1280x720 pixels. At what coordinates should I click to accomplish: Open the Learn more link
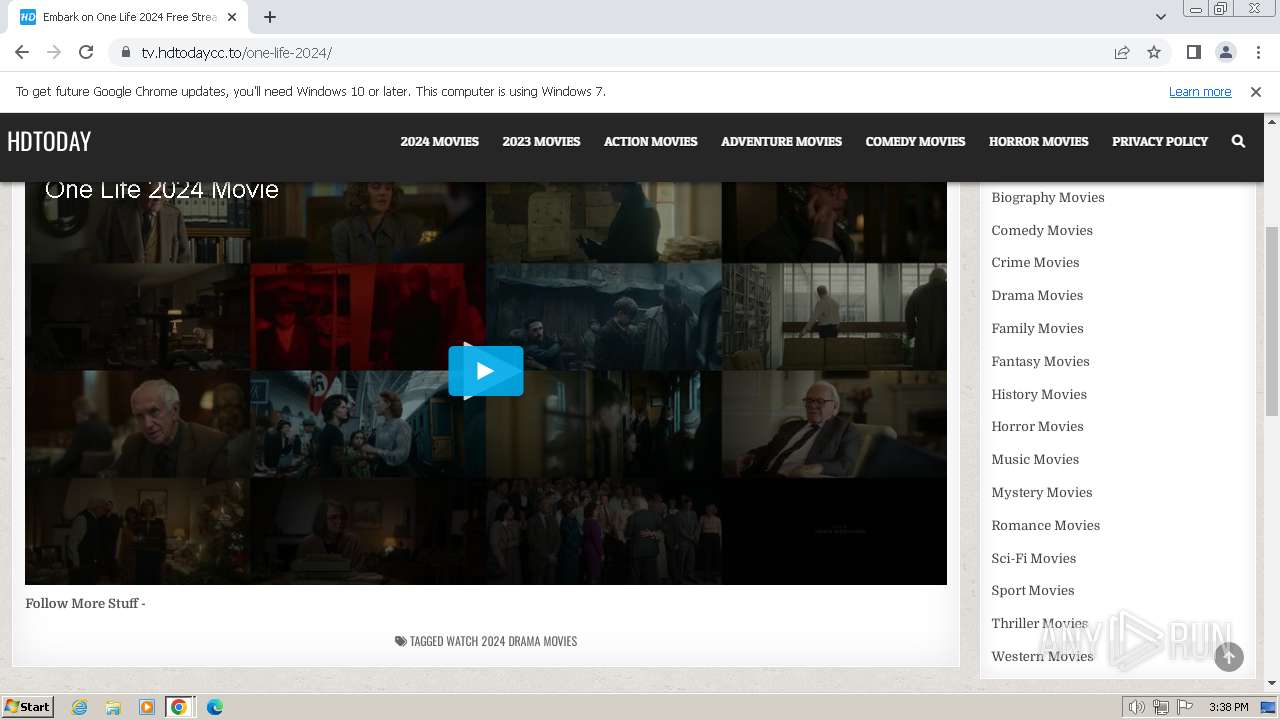click(x=1200, y=91)
